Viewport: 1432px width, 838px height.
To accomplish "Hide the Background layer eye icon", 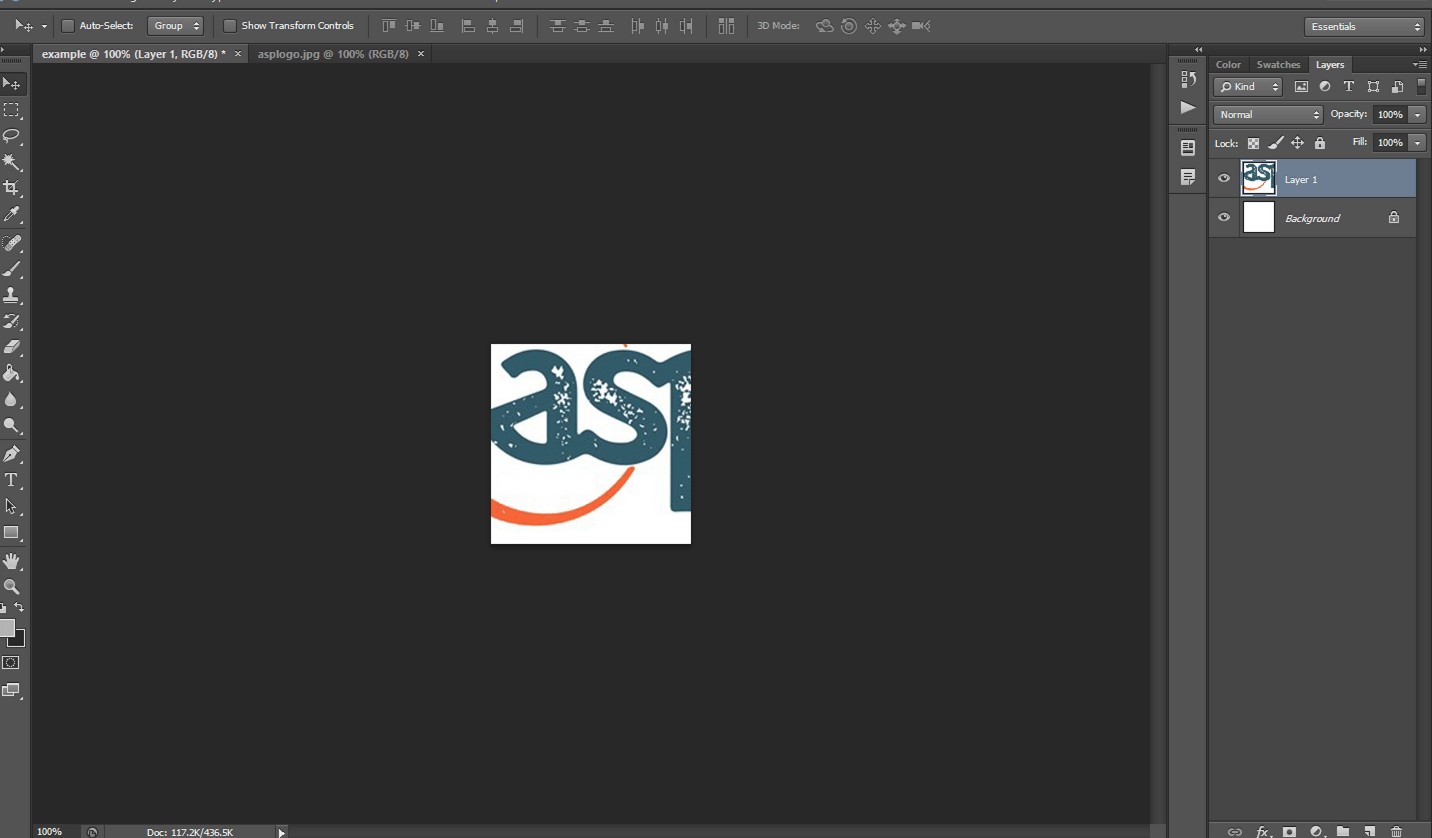I will [x=1224, y=217].
